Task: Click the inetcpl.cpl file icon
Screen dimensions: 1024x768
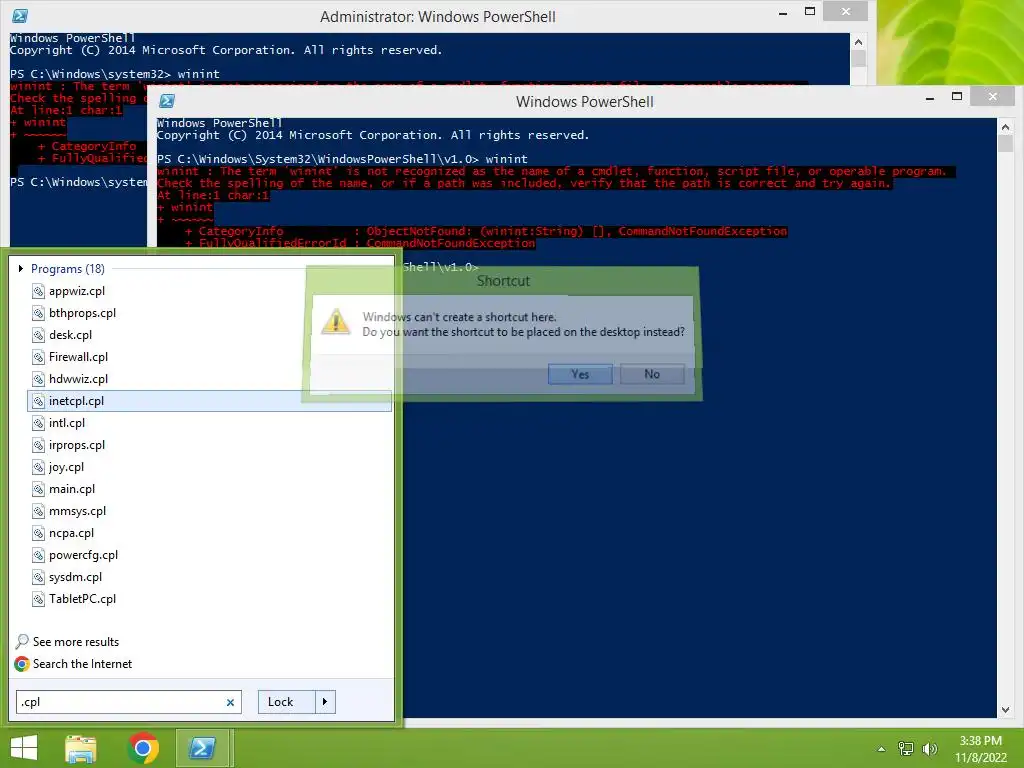Action: click(x=39, y=401)
